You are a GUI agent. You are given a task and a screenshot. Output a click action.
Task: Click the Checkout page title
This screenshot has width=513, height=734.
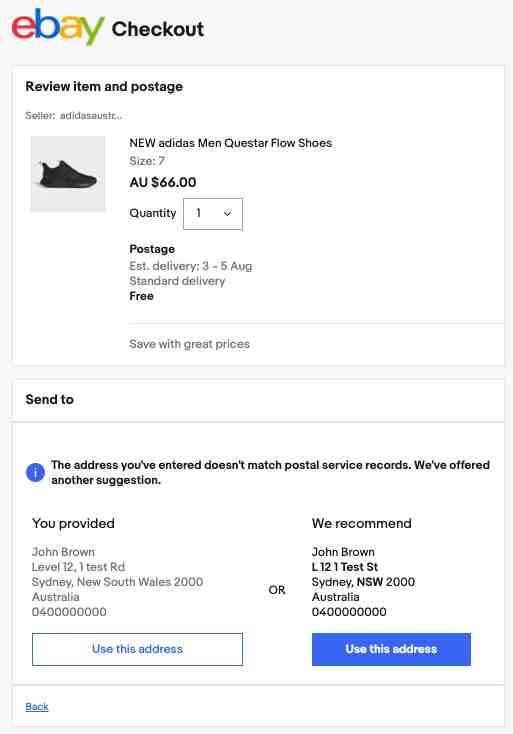click(158, 29)
